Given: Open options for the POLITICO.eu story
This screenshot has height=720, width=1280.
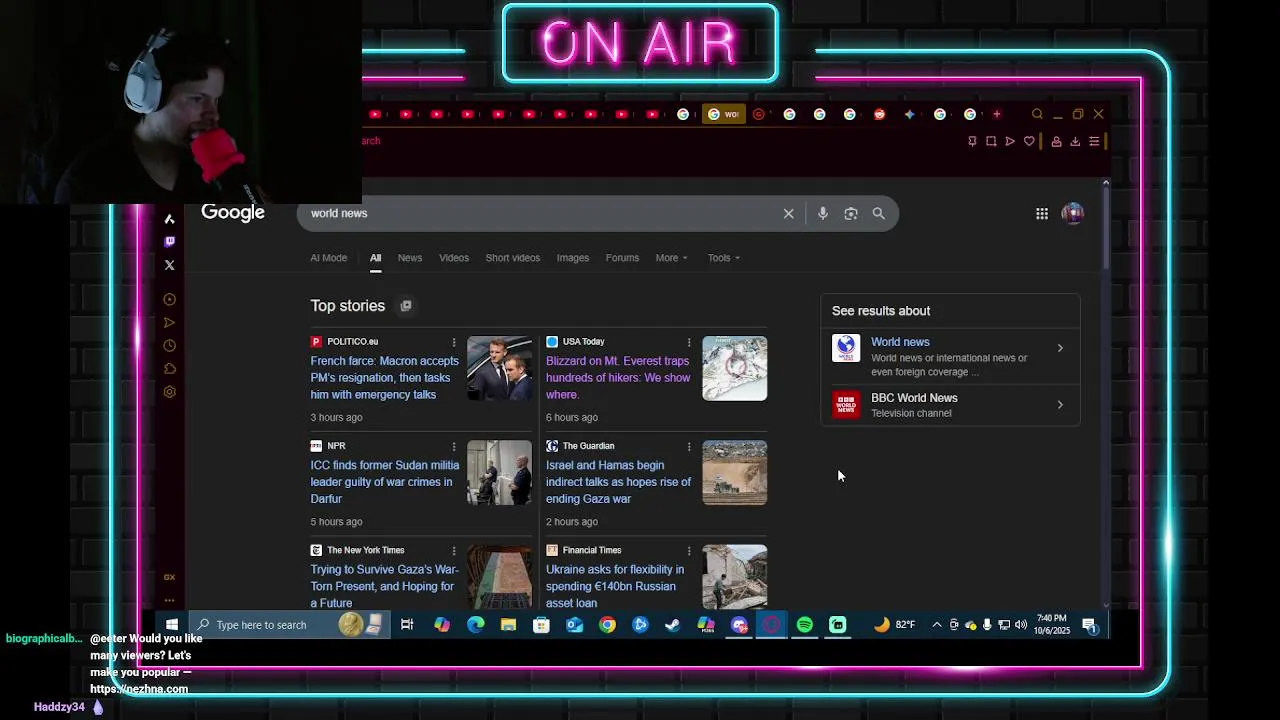Looking at the screenshot, I should (x=454, y=342).
